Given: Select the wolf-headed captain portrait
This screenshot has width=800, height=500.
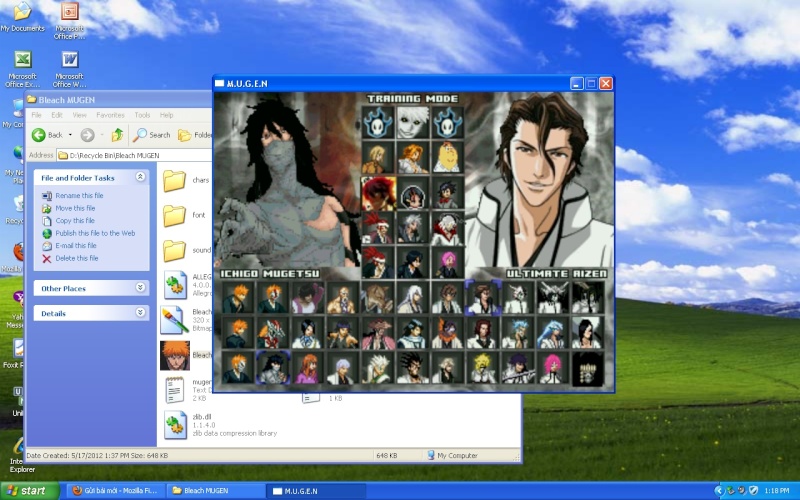Looking at the screenshot, I should 378,298.
